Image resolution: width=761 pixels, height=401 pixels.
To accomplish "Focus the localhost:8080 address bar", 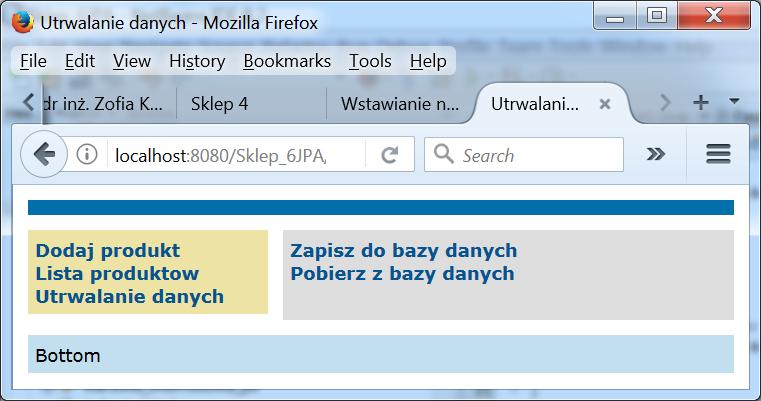I will coord(235,155).
